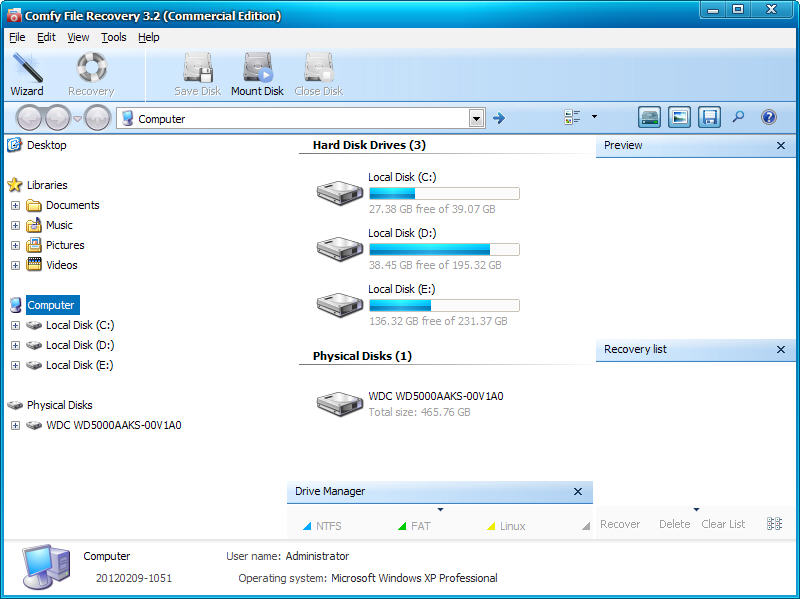Screen dimensions: 800x599
Task: Open the search magnifier tool
Action: (x=738, y=117)
